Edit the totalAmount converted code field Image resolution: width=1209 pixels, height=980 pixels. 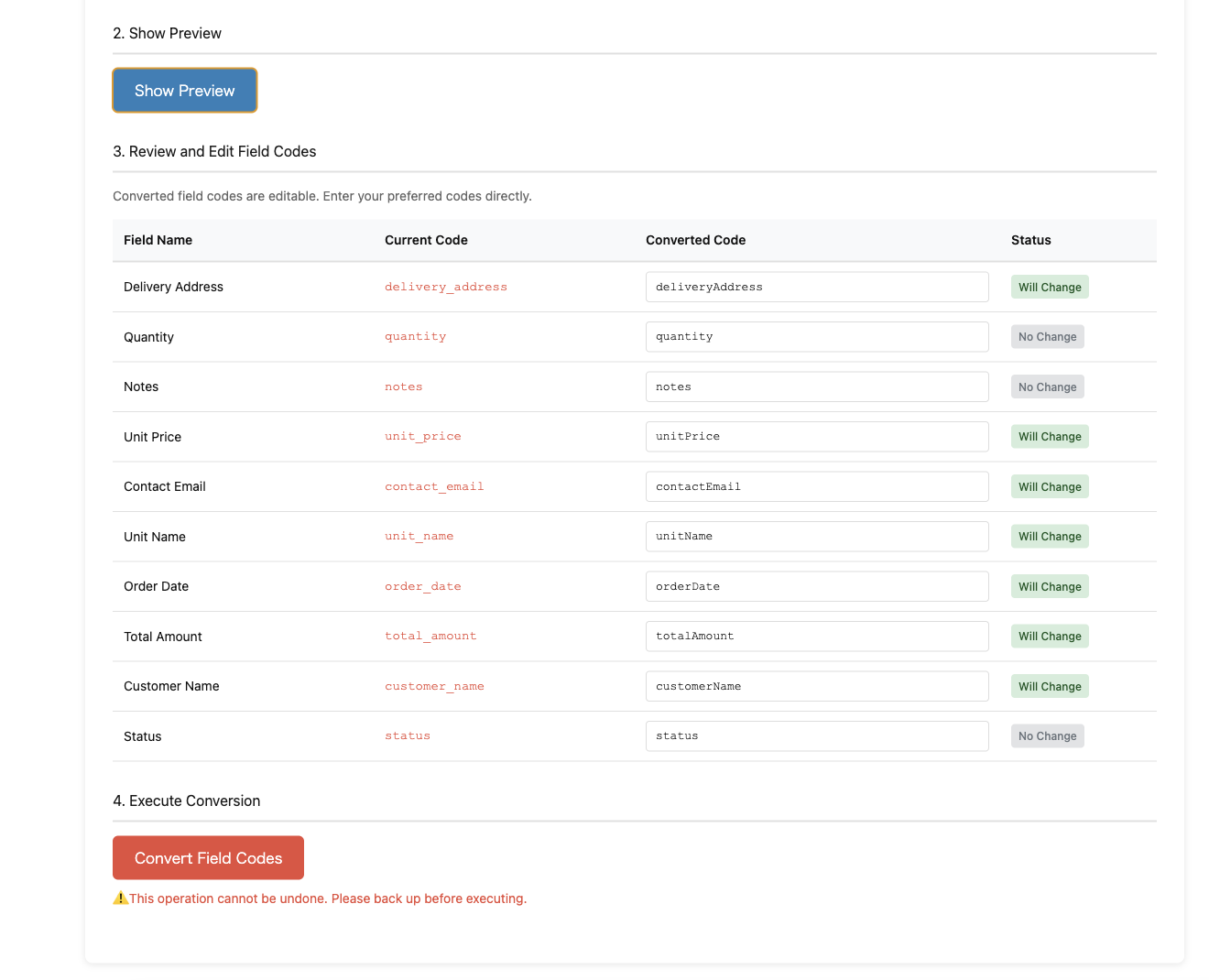(x=817, y=637)
